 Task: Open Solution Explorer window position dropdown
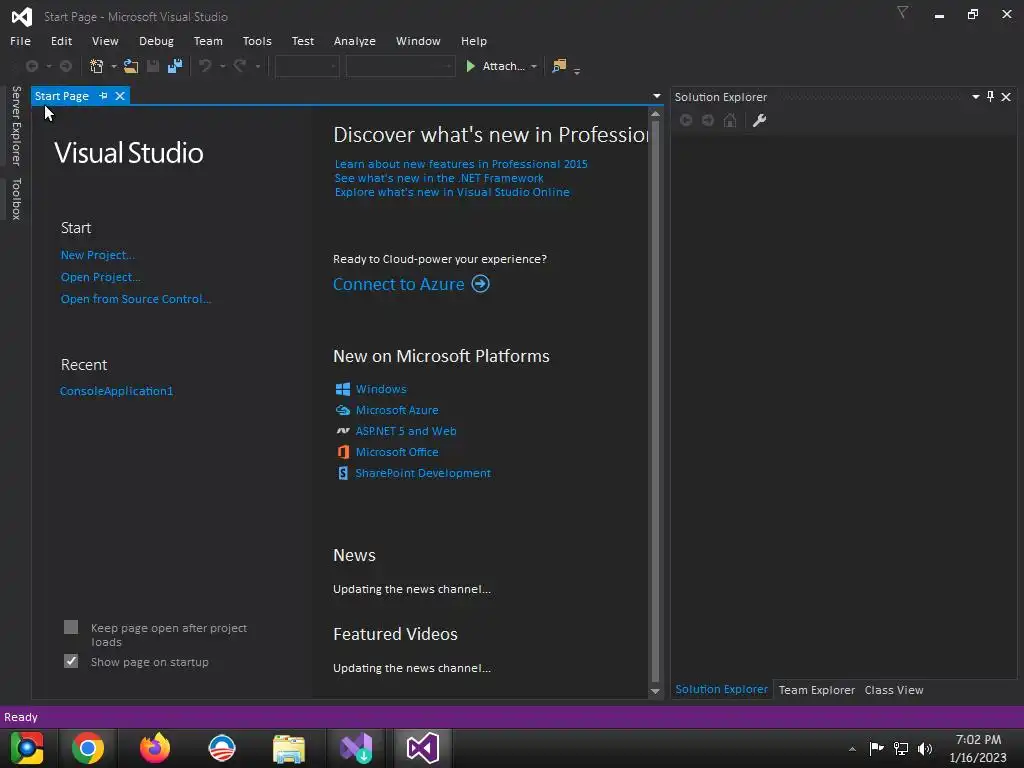(976, 97)
